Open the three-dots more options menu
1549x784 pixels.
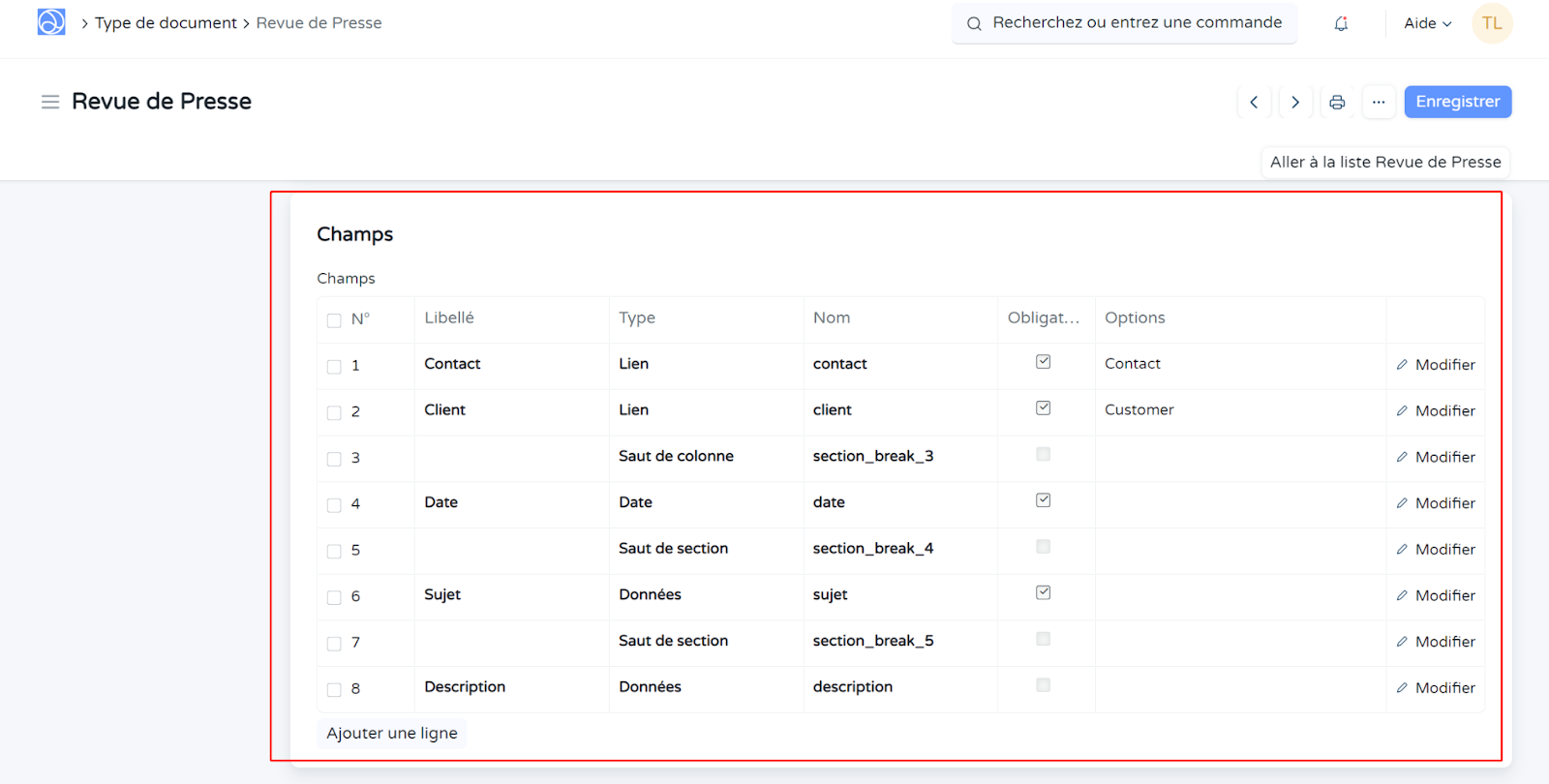point(1379,102)
